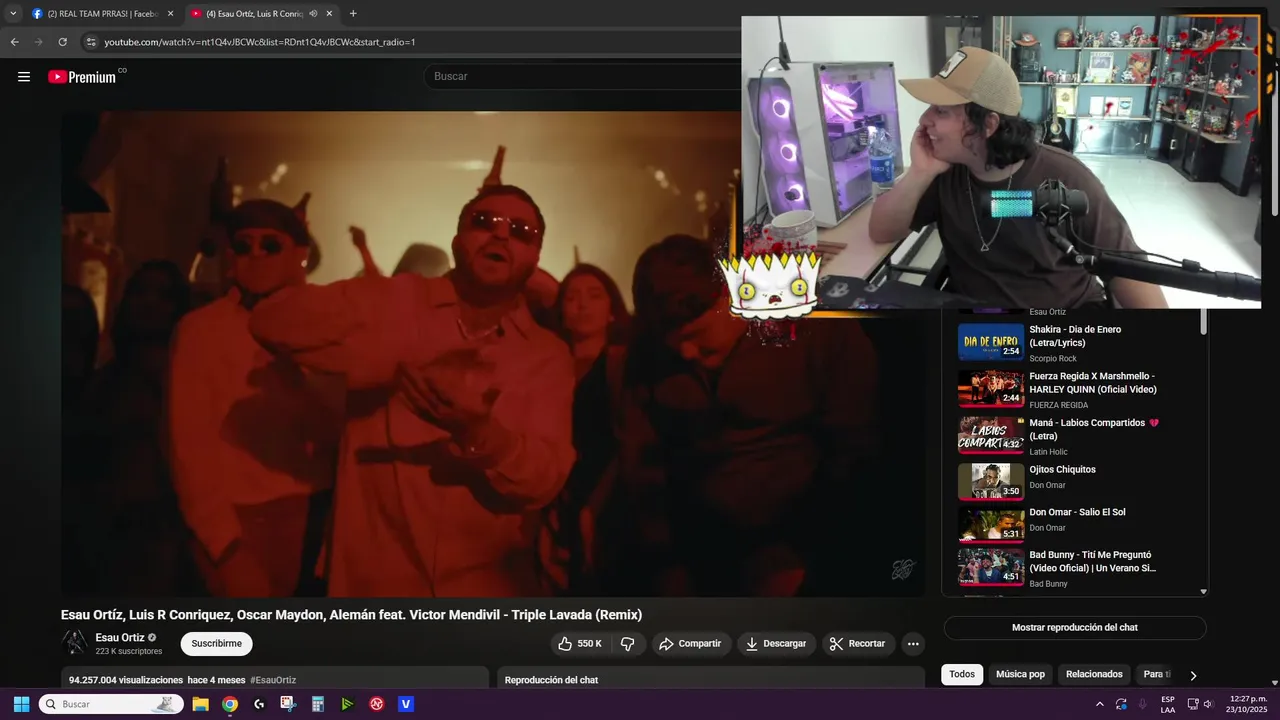Screen dimensions: 1280x720
Task: Open Logitech G HUB from taskbar
Action: click(259, 704)
